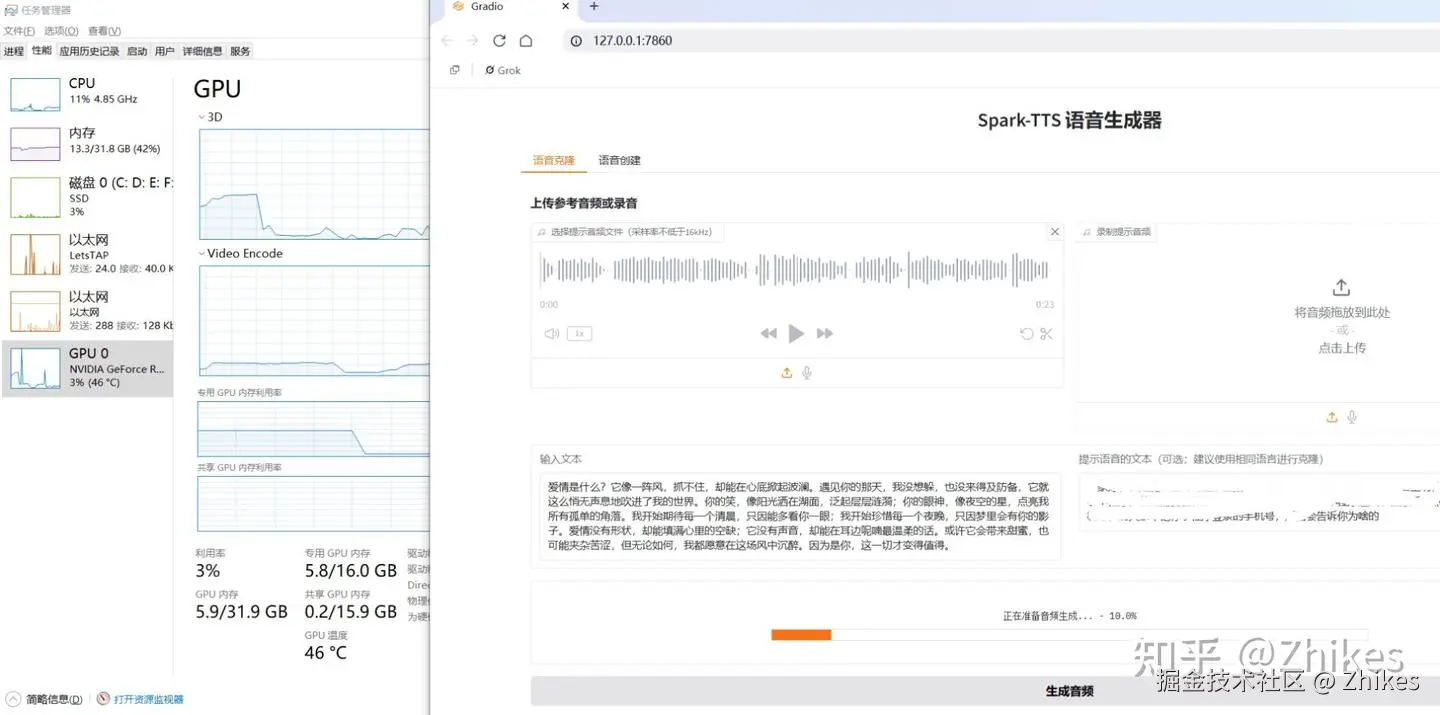
Task: Open the scissors trim tool for audio
Action: 1046,334
